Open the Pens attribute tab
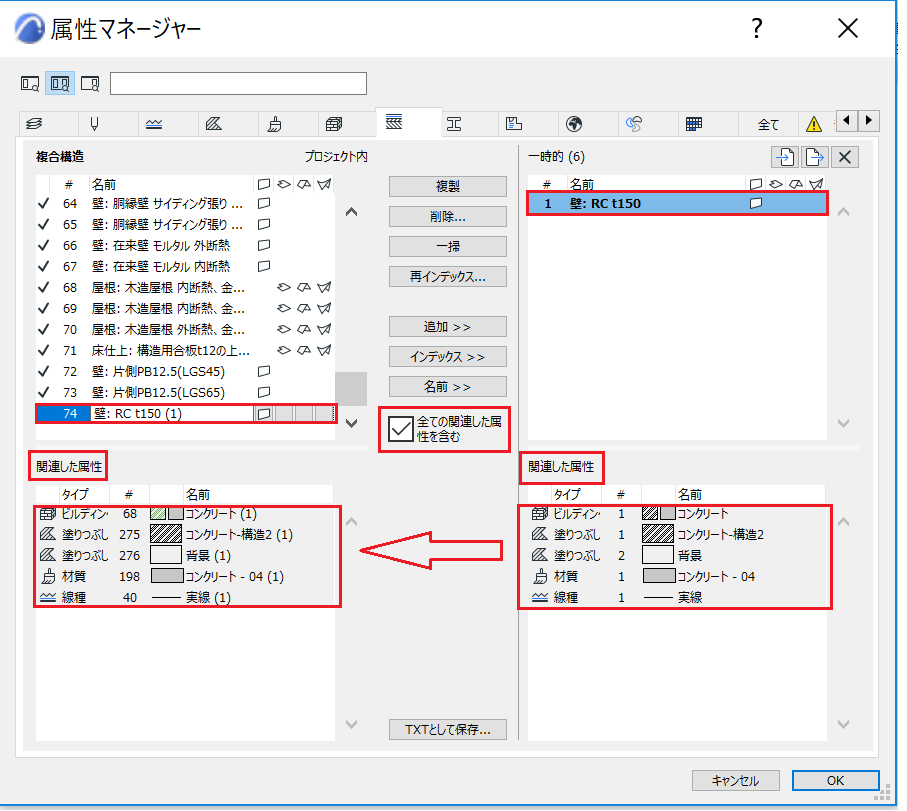Viewport: 907px width, 811px height. coord(94,123)
